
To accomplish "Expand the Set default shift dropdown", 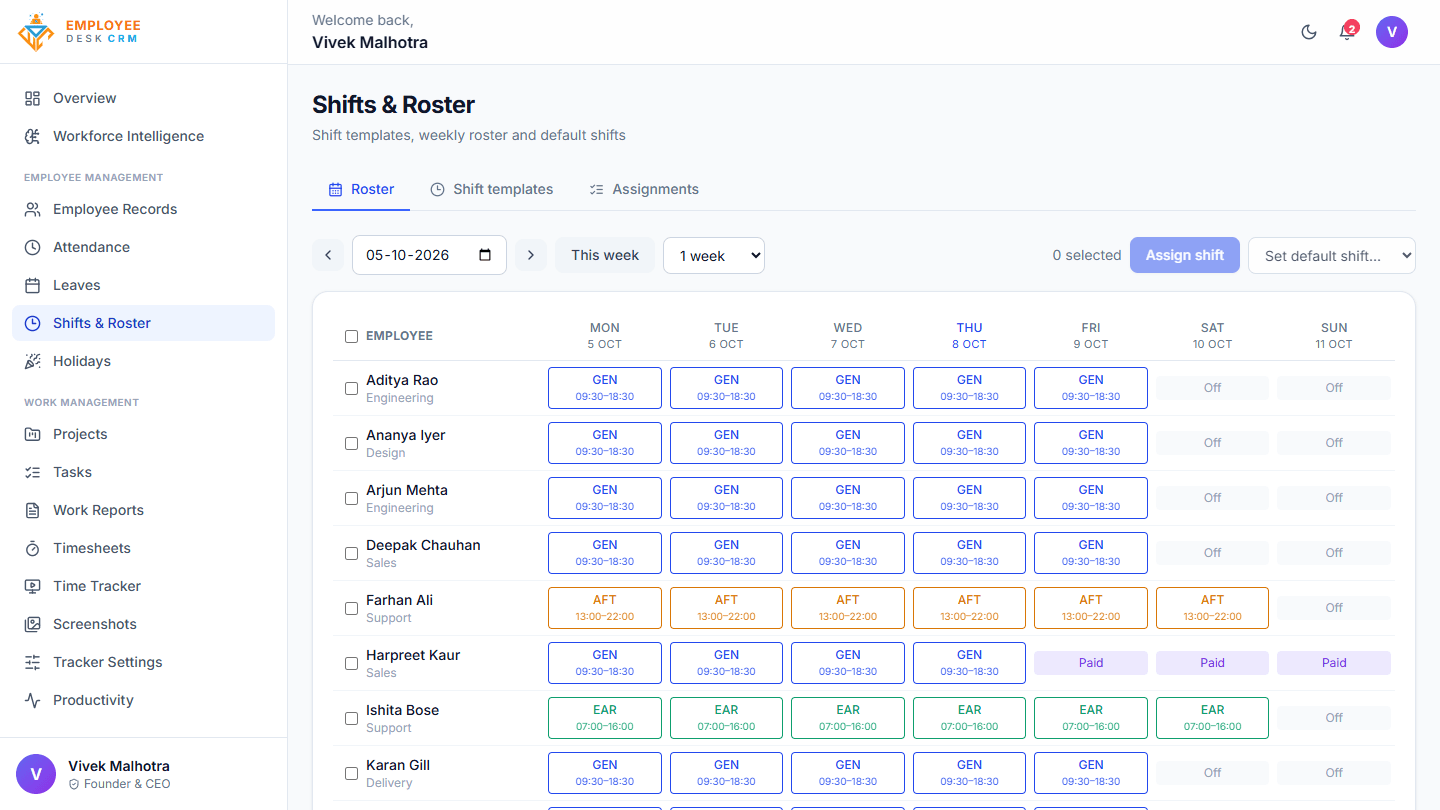I will 1332,255.
